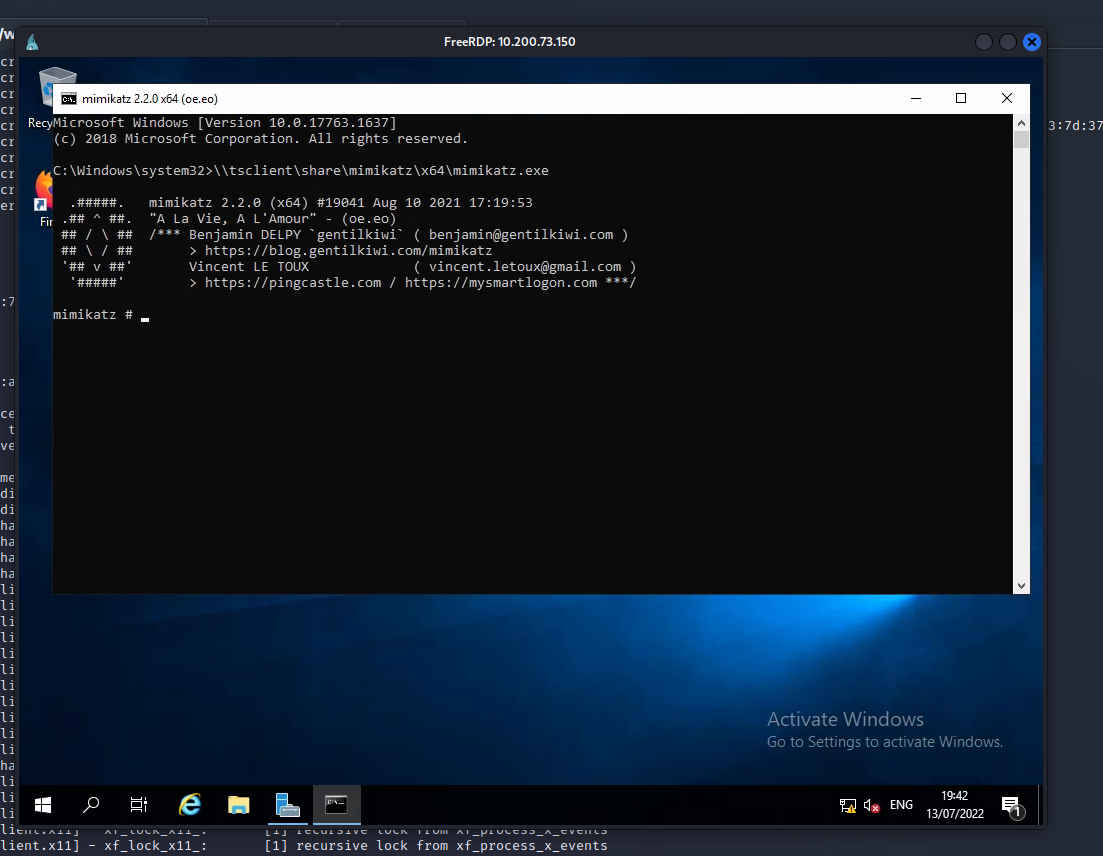This screenshot has height=856, width=1103.
Task: Click the console scrollbar down arrow
Action: [1021, 585]
